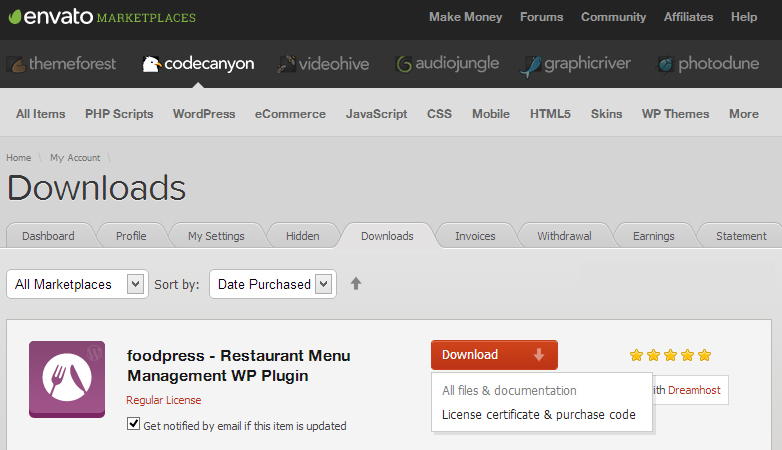
Task: Click the Envato leaf logo
Action: point(15,17)
